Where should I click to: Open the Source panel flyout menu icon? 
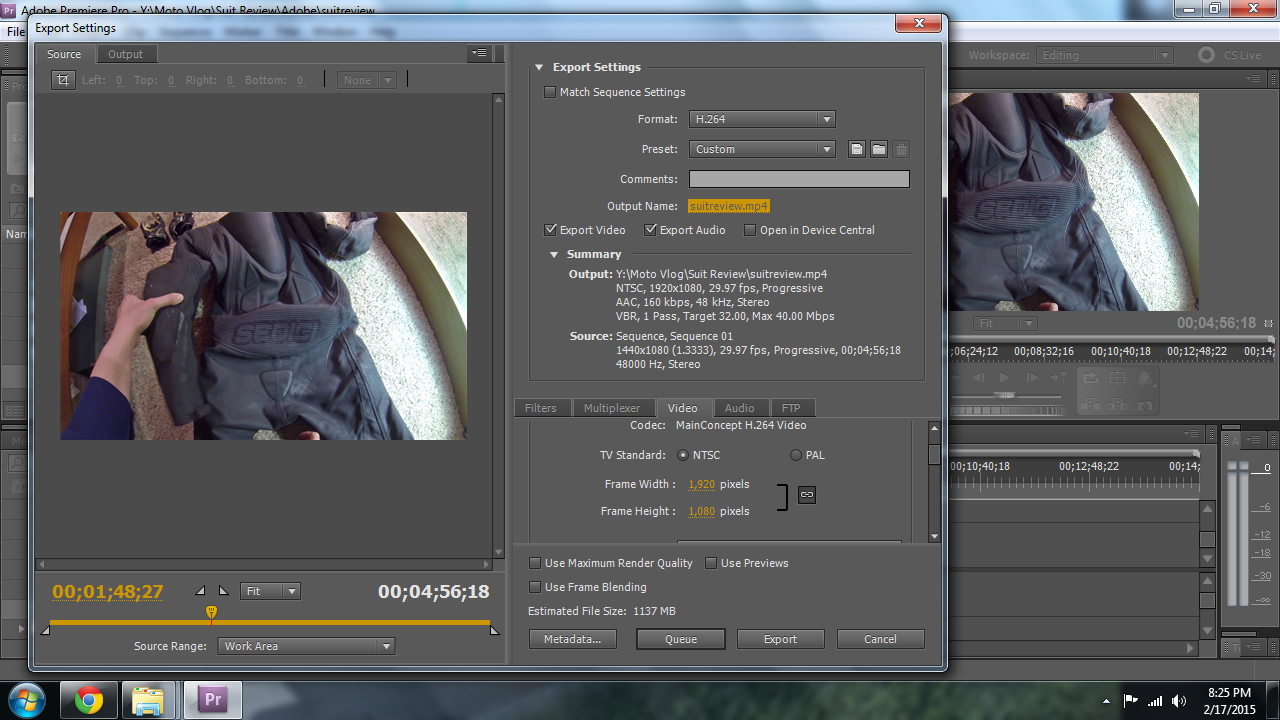tap(480, 54)
